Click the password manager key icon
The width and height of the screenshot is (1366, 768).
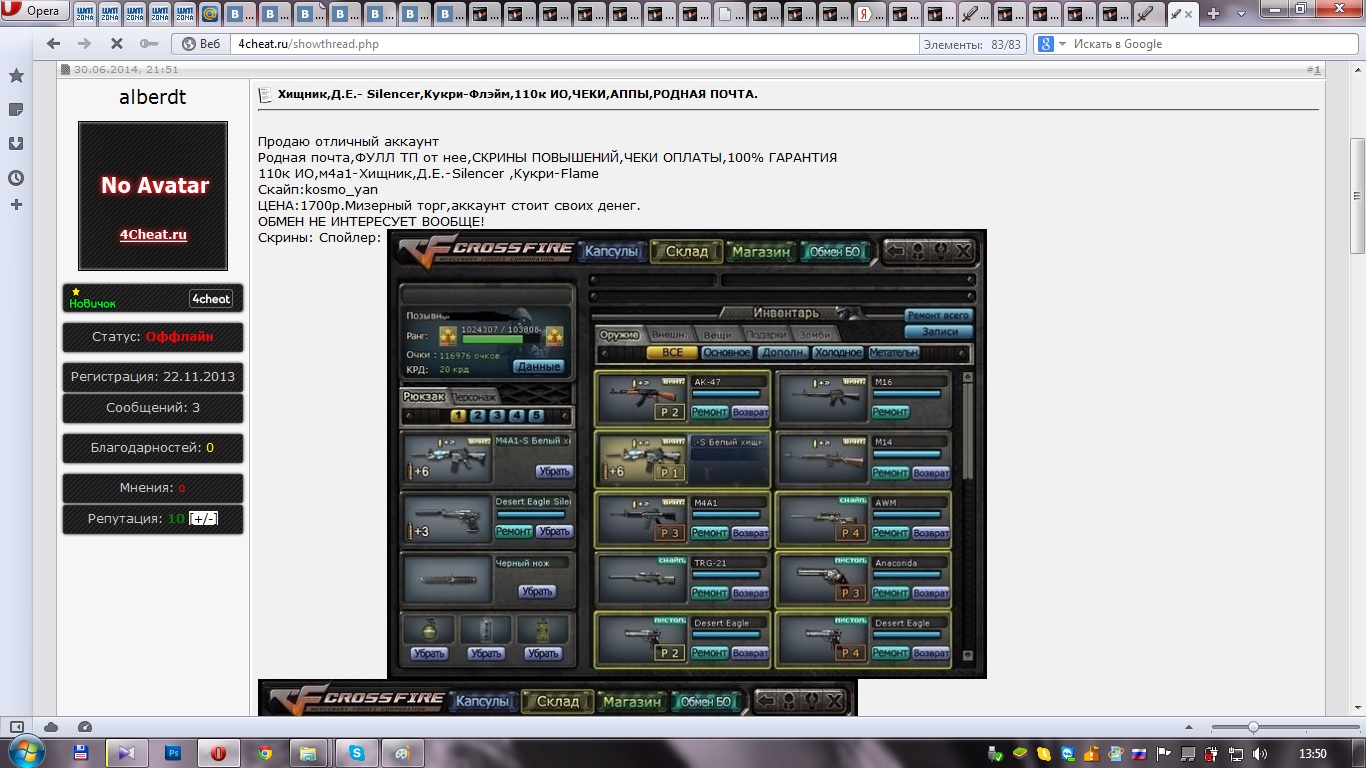point(148,44)
